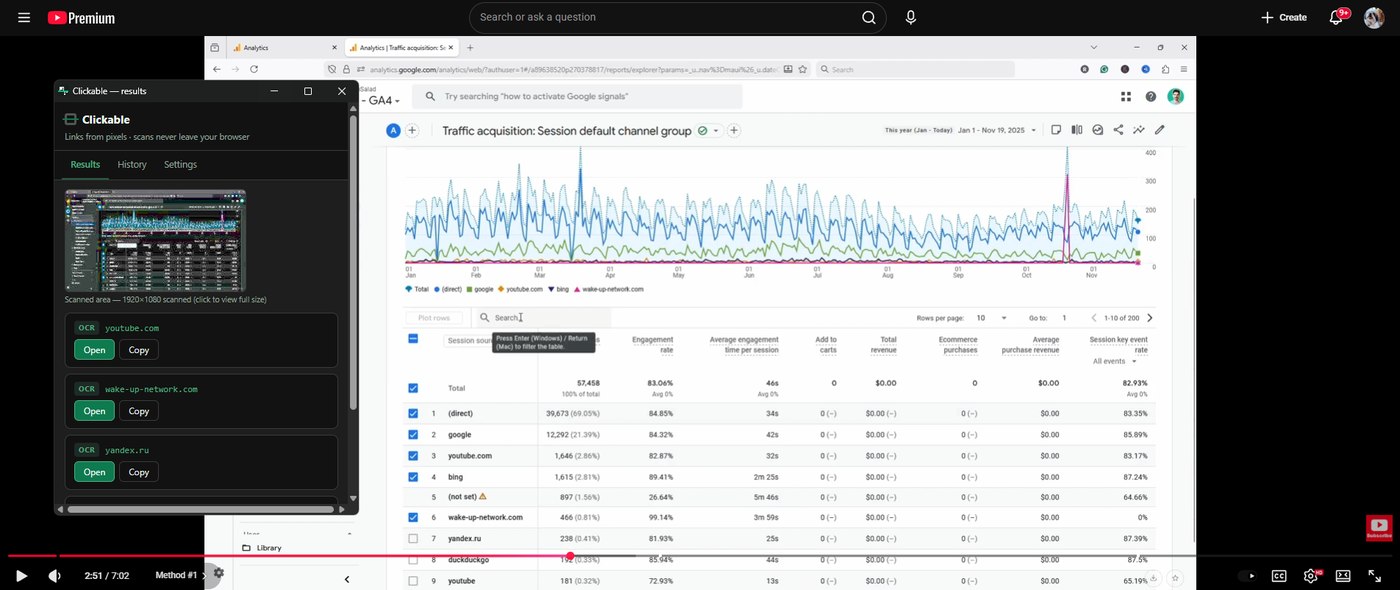Screen dimensions: 1400x590
Task: Open the Insights sparkline icon
Action: click(x=1139, y=130)
